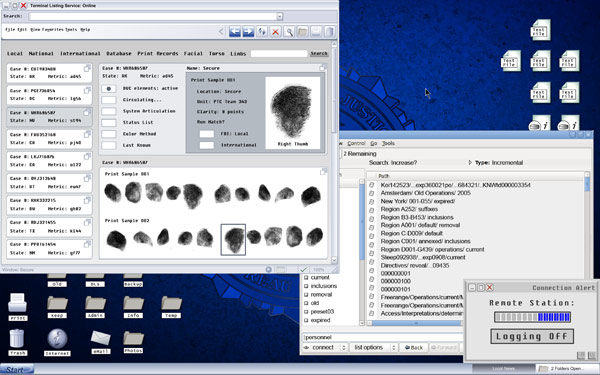
Task: Open the email envelope desktop icon
Action: (101, 342)
